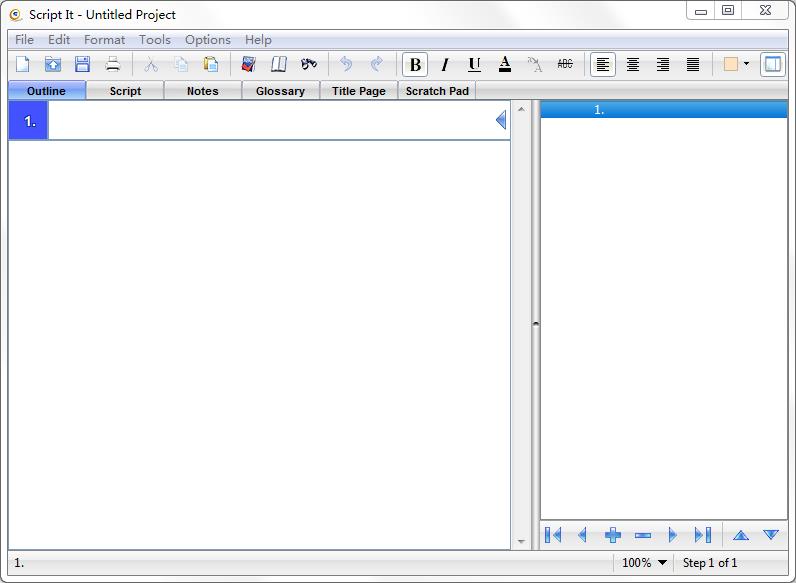Screen dimensions: 796x583
Task: Collapse step 1 with the blue left triangle
Action: click(501, 120)
